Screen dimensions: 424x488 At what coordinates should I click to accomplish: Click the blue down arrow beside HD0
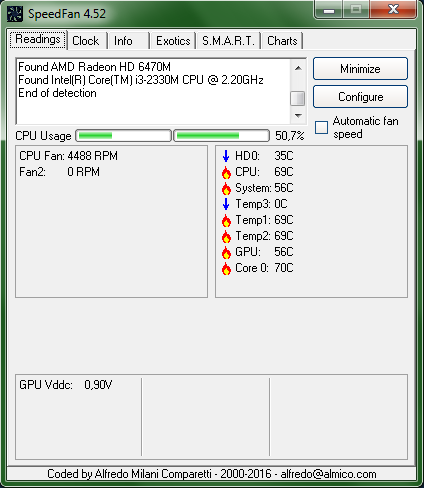pyautogui.click(x=226, y=156)
